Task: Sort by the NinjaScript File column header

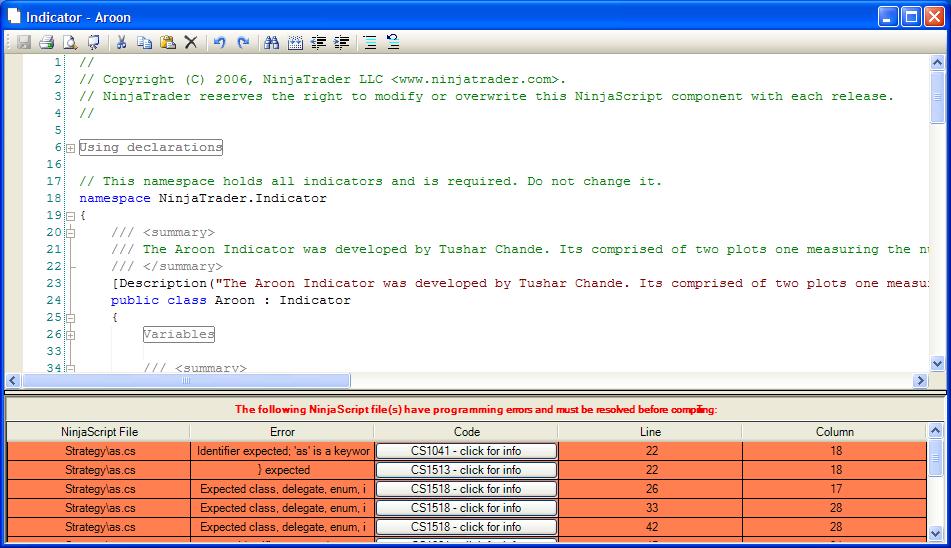Action: pyautogui.click(x=99, y=432)
